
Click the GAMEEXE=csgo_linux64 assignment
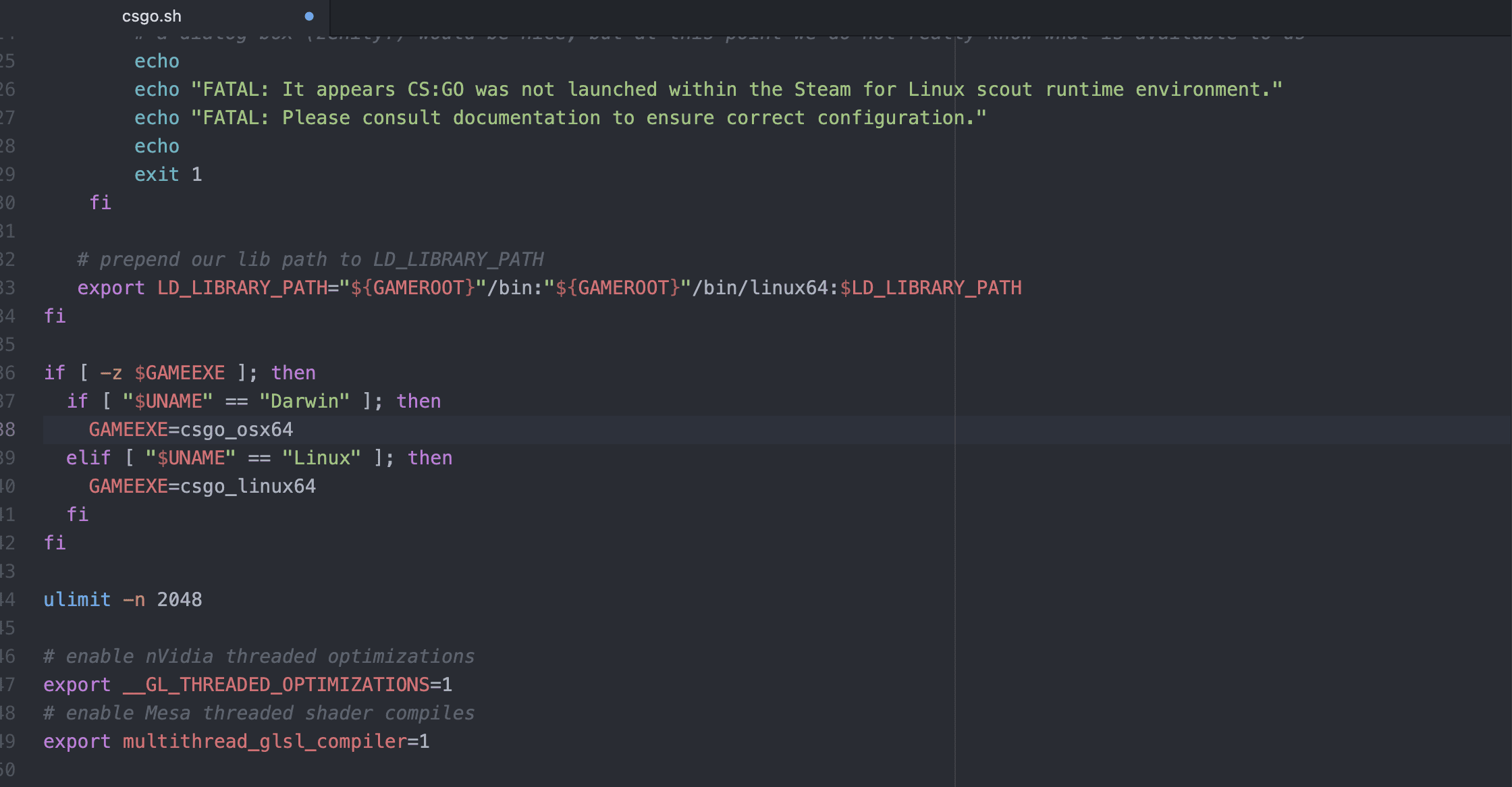[202, 487]
